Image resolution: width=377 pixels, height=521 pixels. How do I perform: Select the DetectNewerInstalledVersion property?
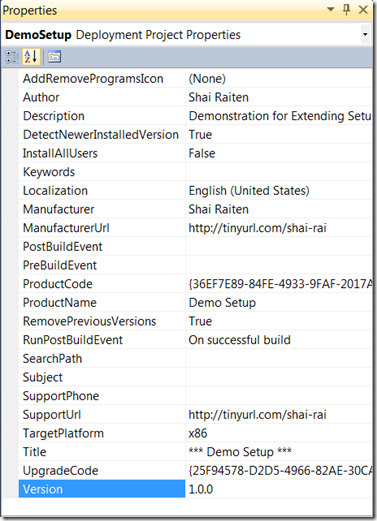102,135
